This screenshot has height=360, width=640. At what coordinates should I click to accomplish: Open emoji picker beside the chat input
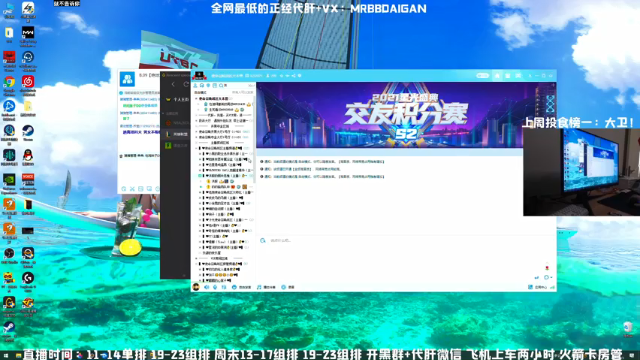(x=263, y=241)
